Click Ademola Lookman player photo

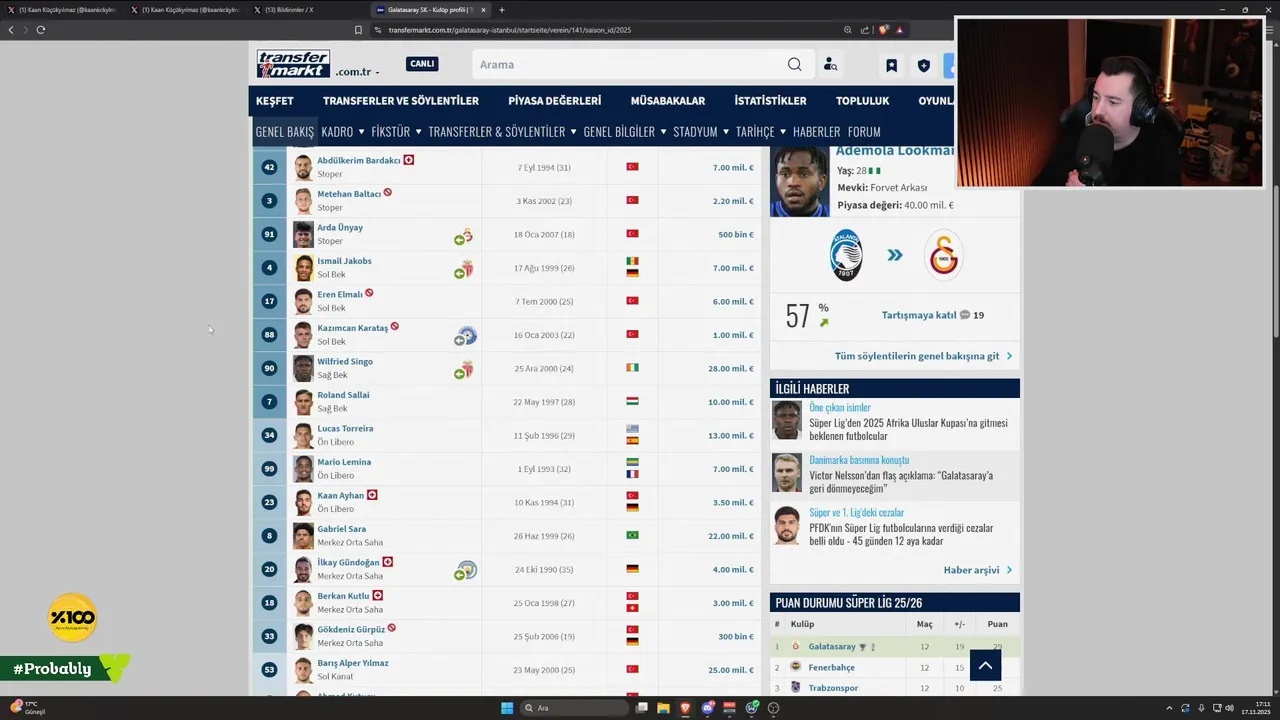800,182
